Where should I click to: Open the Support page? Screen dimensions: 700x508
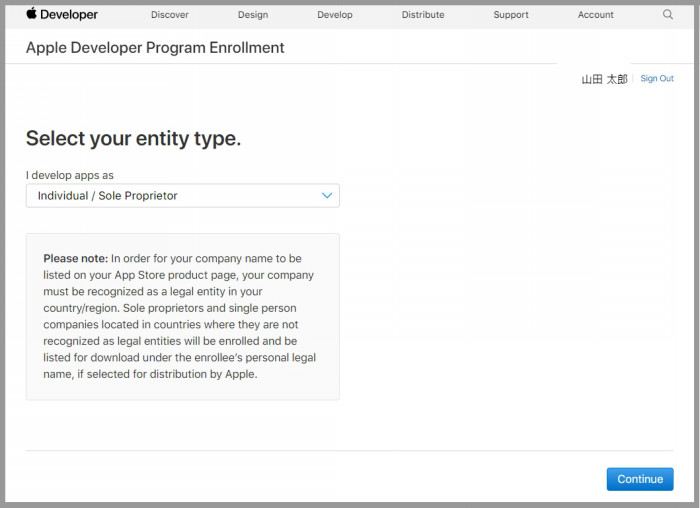coord(511,15)
